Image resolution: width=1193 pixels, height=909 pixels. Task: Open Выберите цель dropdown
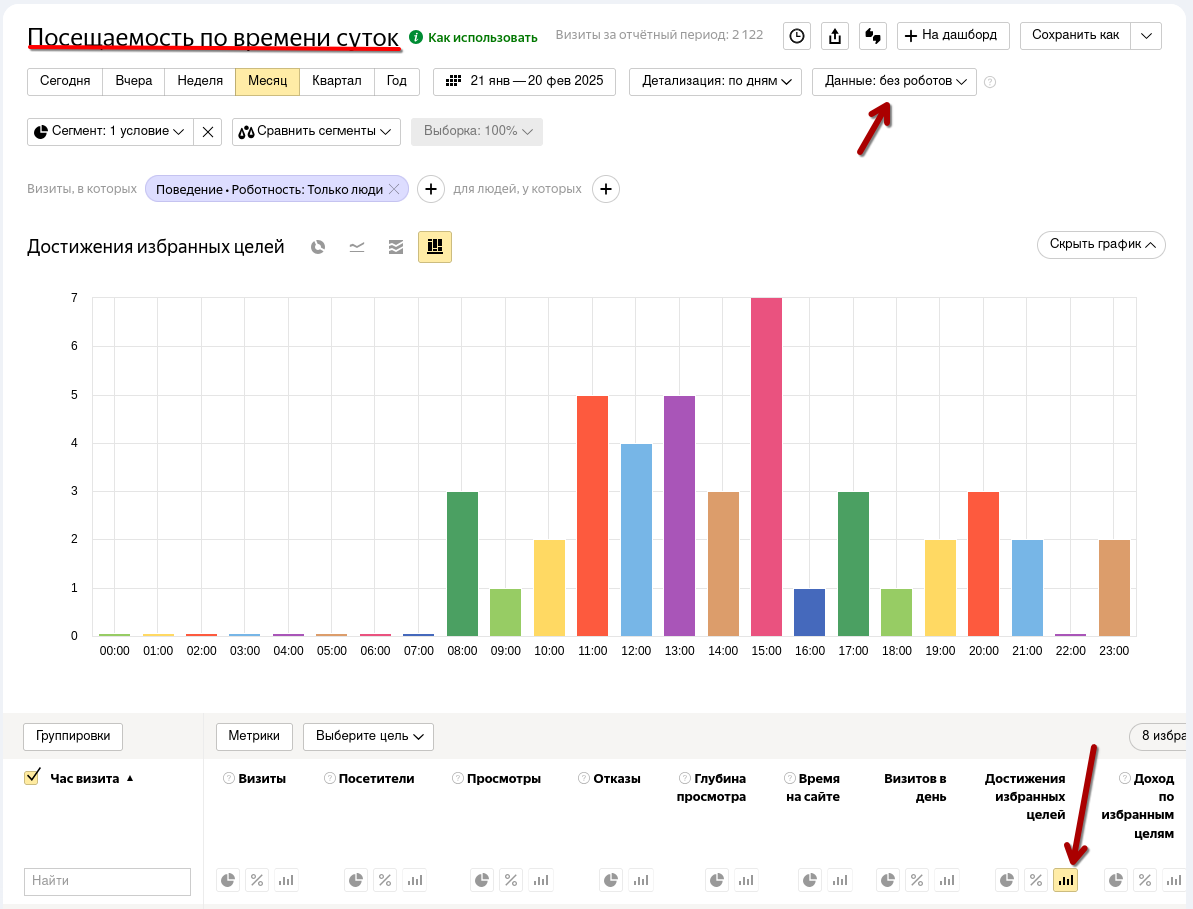pos(368,736)
